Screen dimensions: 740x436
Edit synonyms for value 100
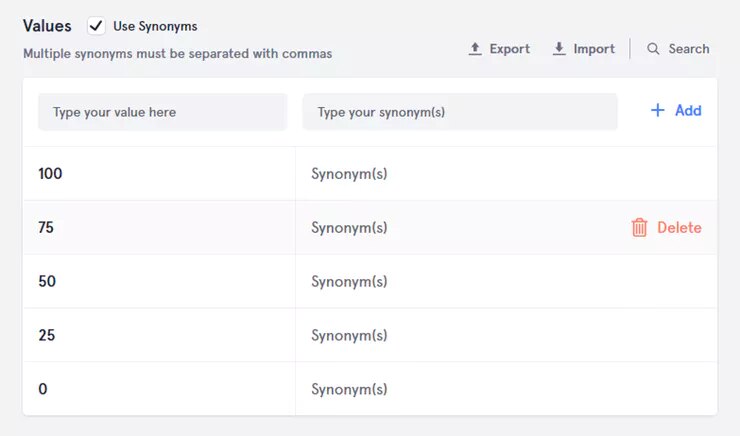point(349,174)
